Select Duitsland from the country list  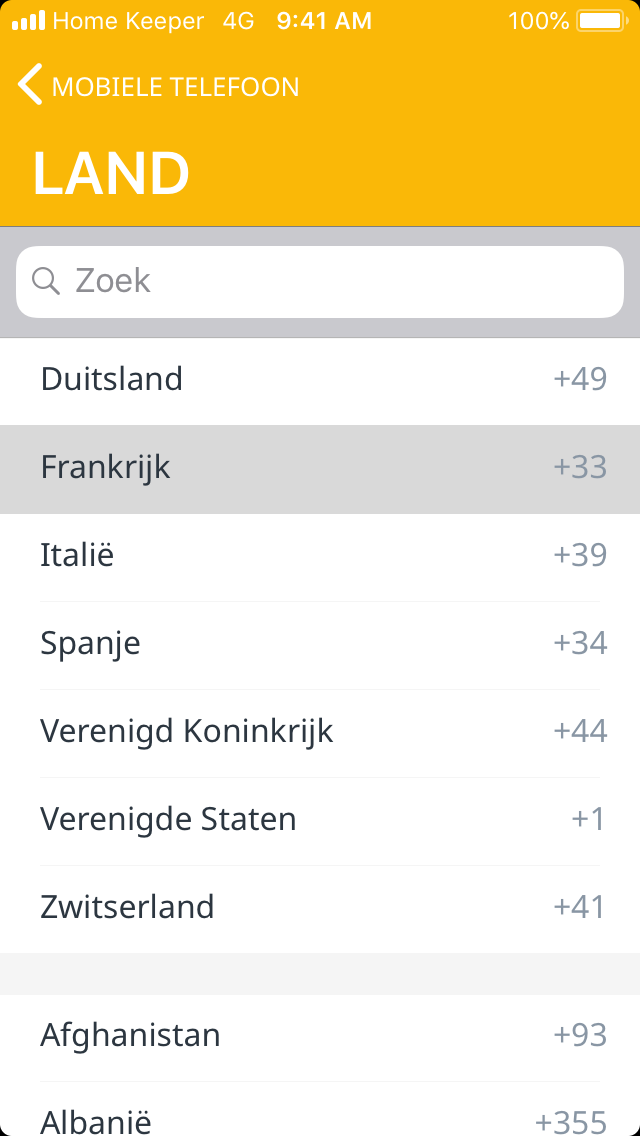pos(112,379)
